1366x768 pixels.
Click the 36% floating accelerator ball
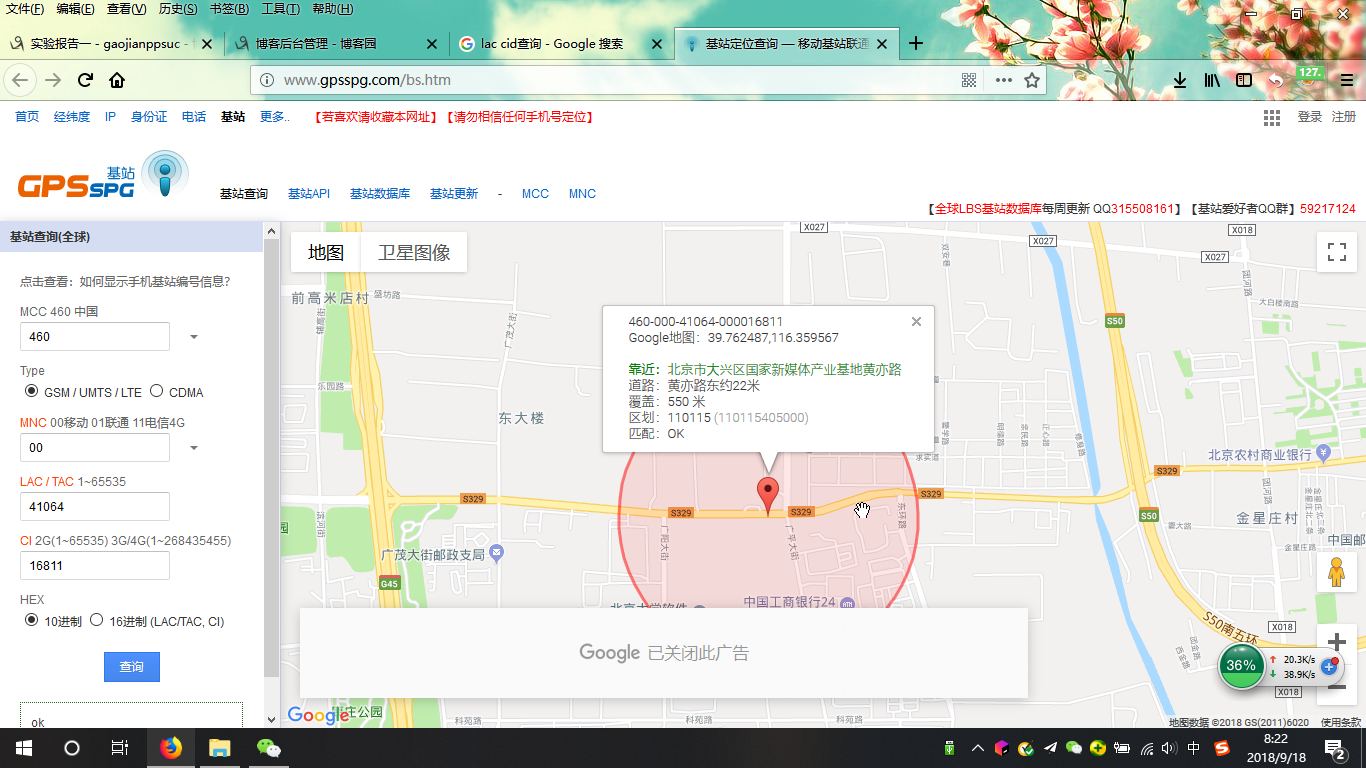coord(1241,665)
